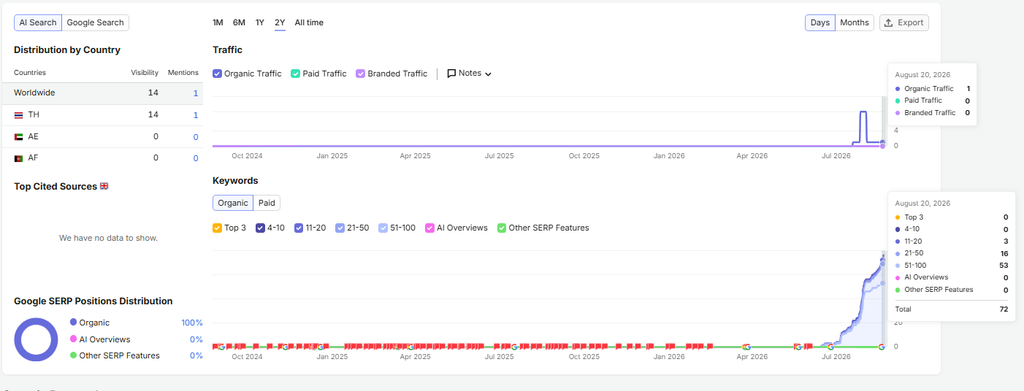Click the UAE flag icon
The height and width of the screenshot is (391, 1024).
(x=18, y=137)
